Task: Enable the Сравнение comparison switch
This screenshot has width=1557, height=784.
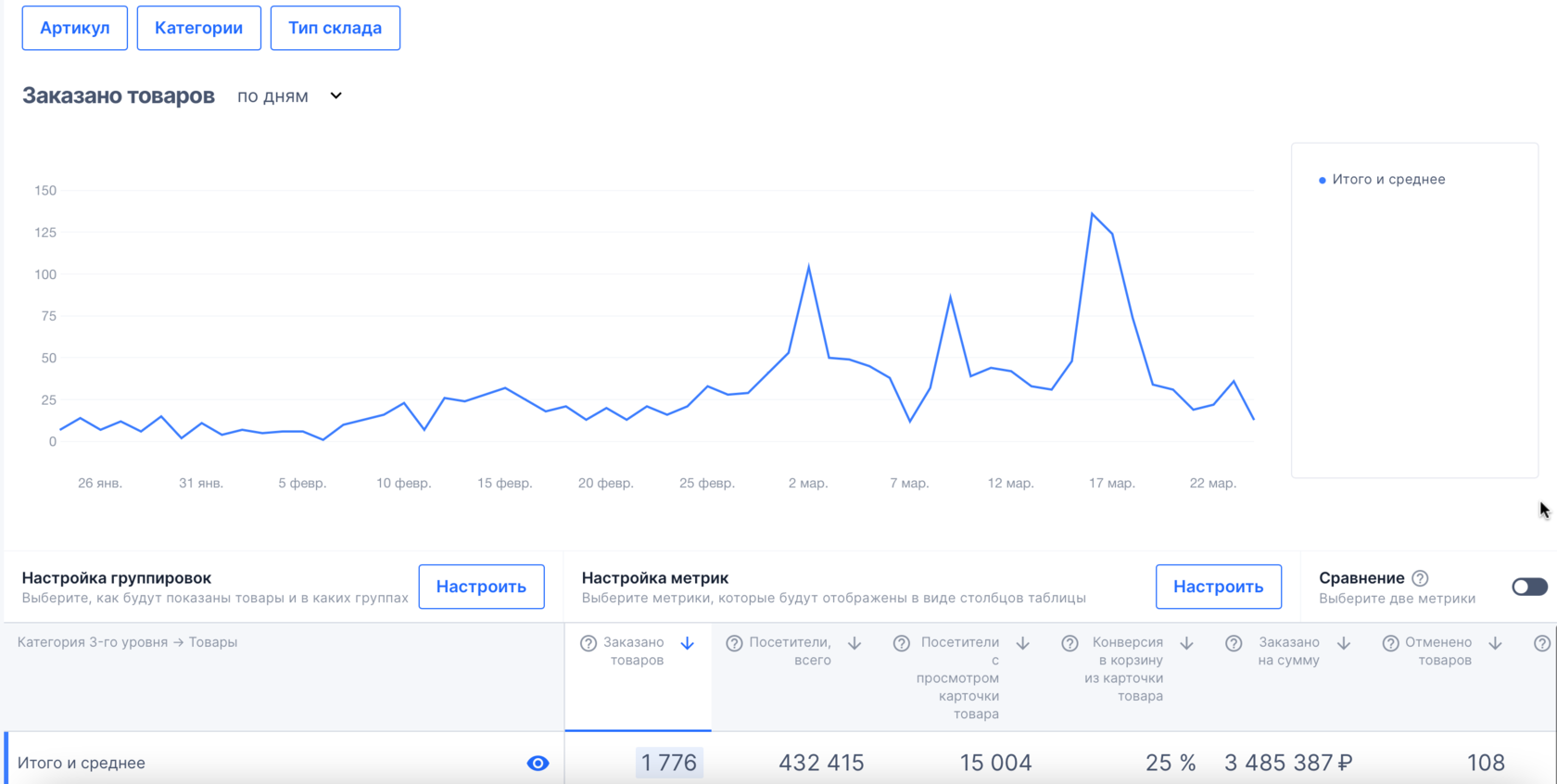Action: (1529, 587)
